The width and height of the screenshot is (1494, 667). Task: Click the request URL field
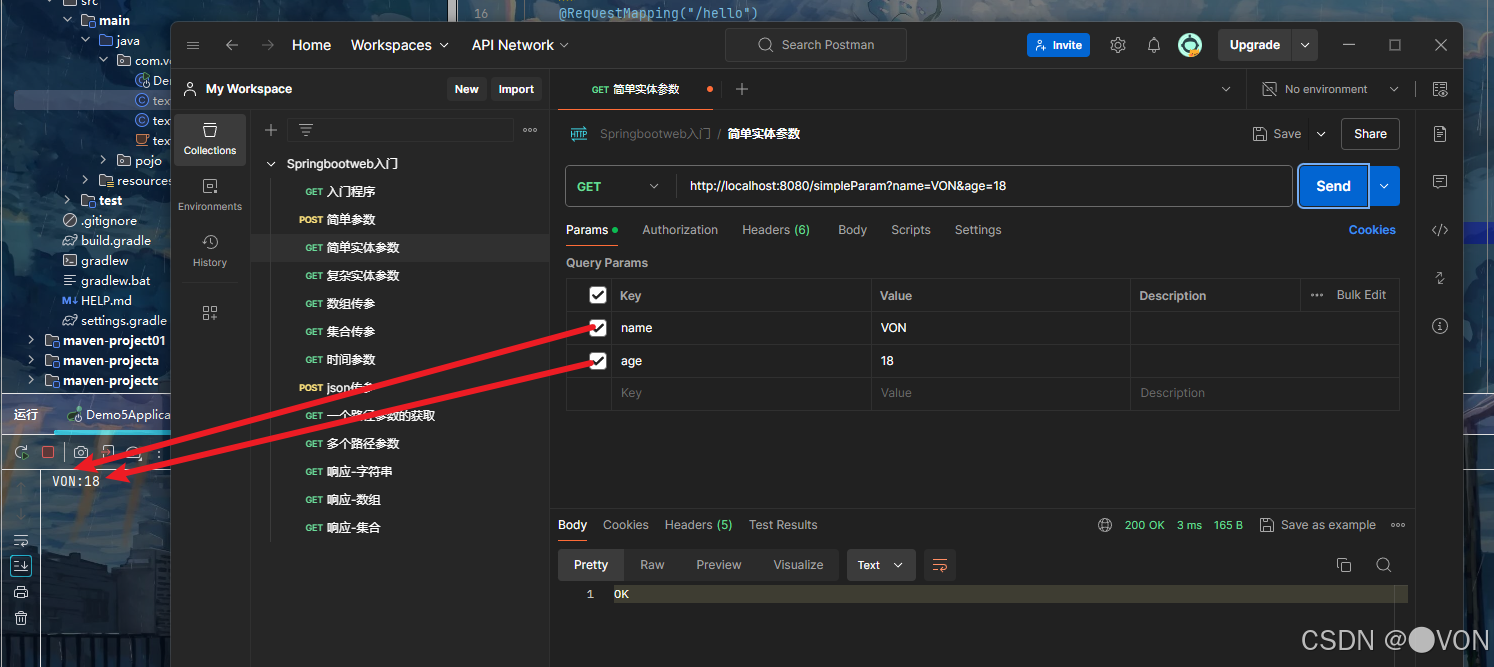pyautogui.click(x=984, y=186)
